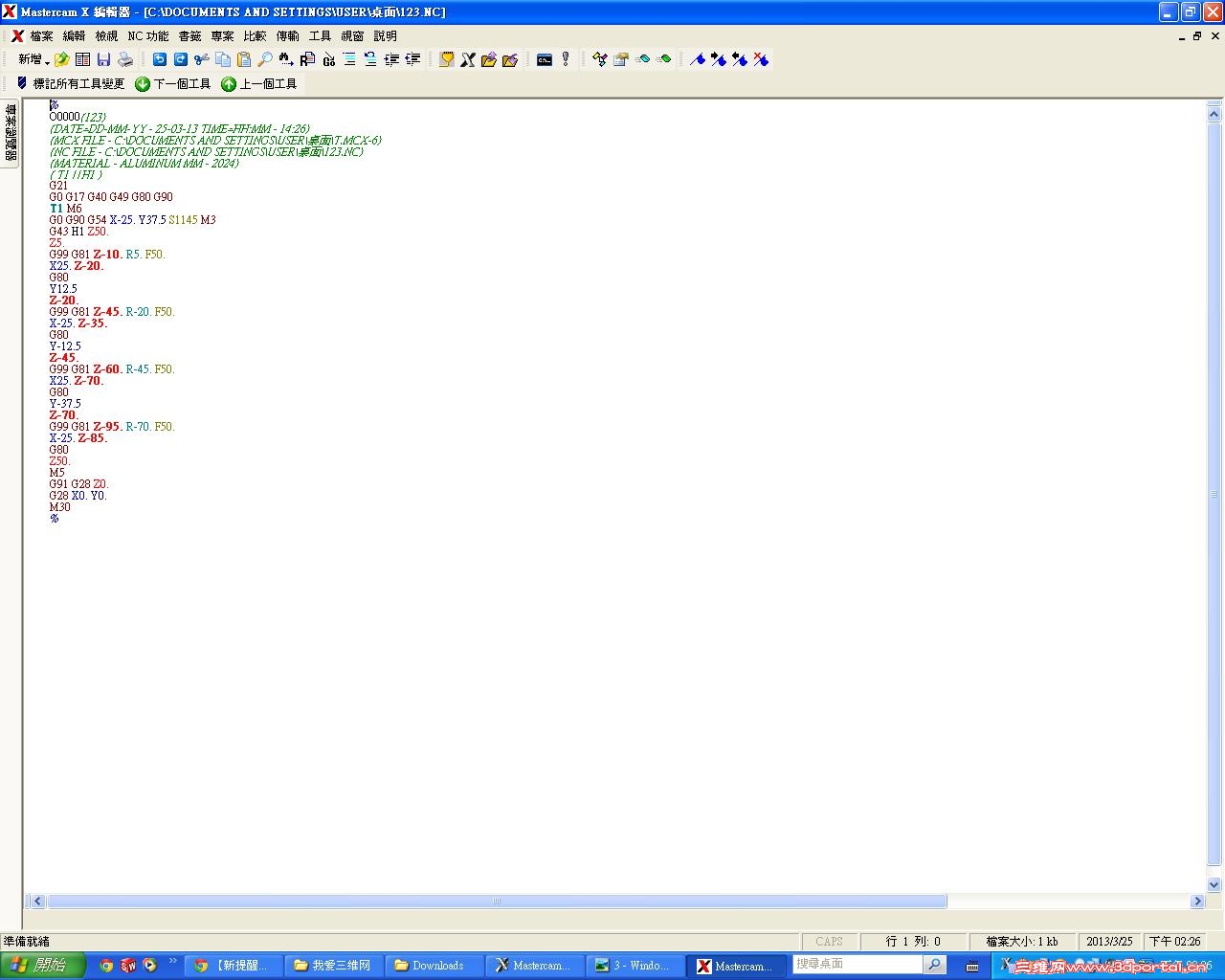Viewport: 1225px width, 980px height.
Task: Open the 專案 (Project) menu
Action: point(223,36)
